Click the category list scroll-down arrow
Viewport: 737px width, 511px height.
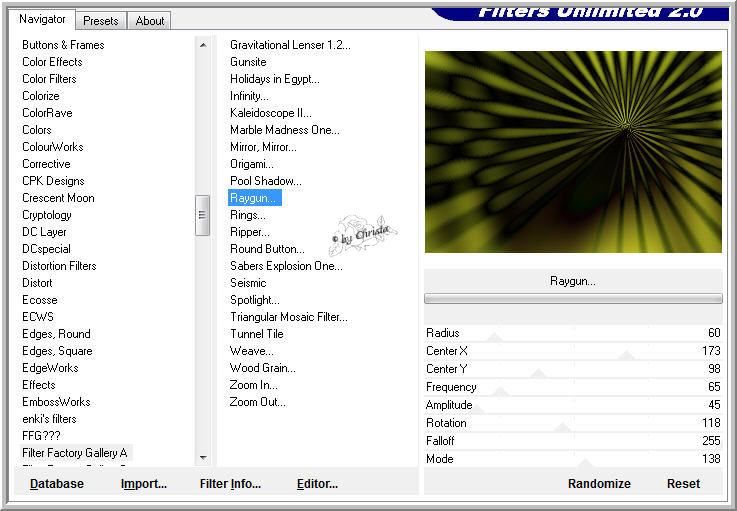[x=203, y=457]
